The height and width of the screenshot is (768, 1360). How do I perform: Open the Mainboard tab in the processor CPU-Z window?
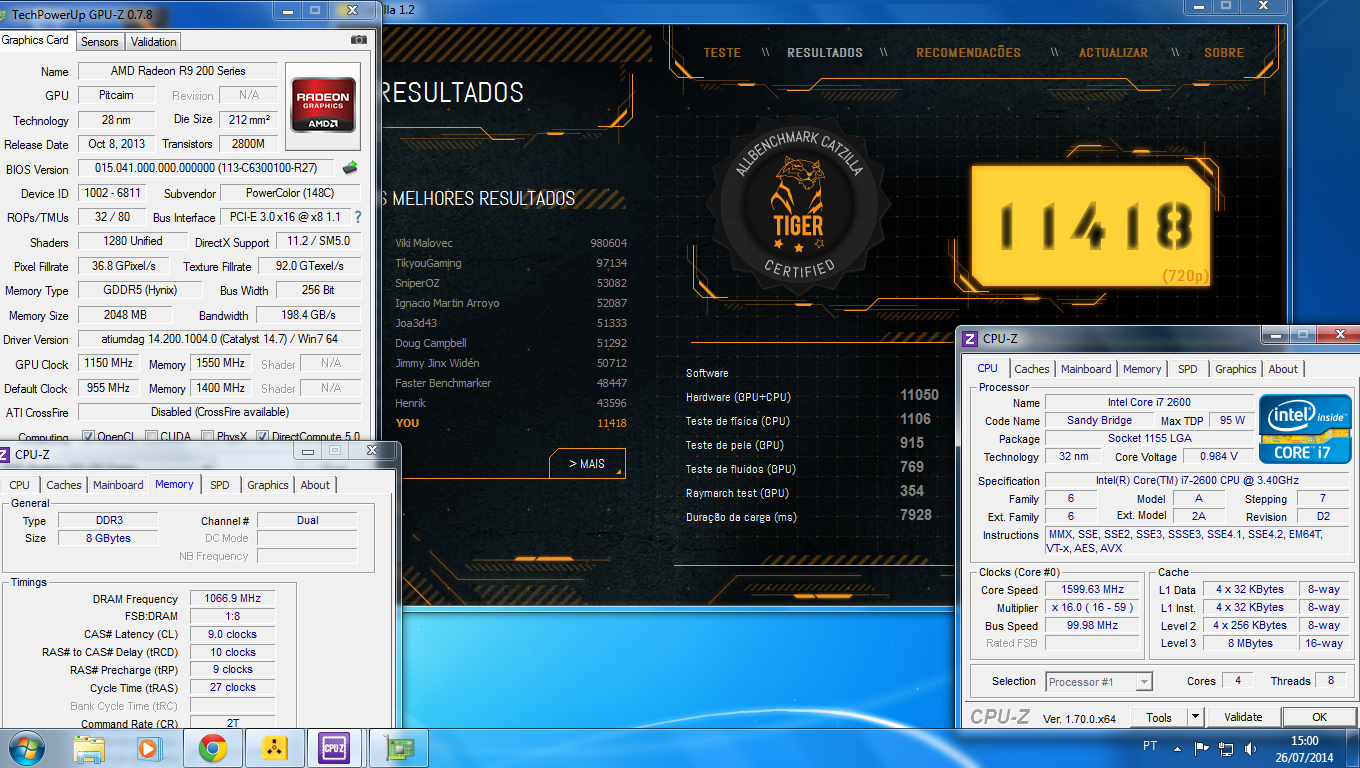point(1086,369)
